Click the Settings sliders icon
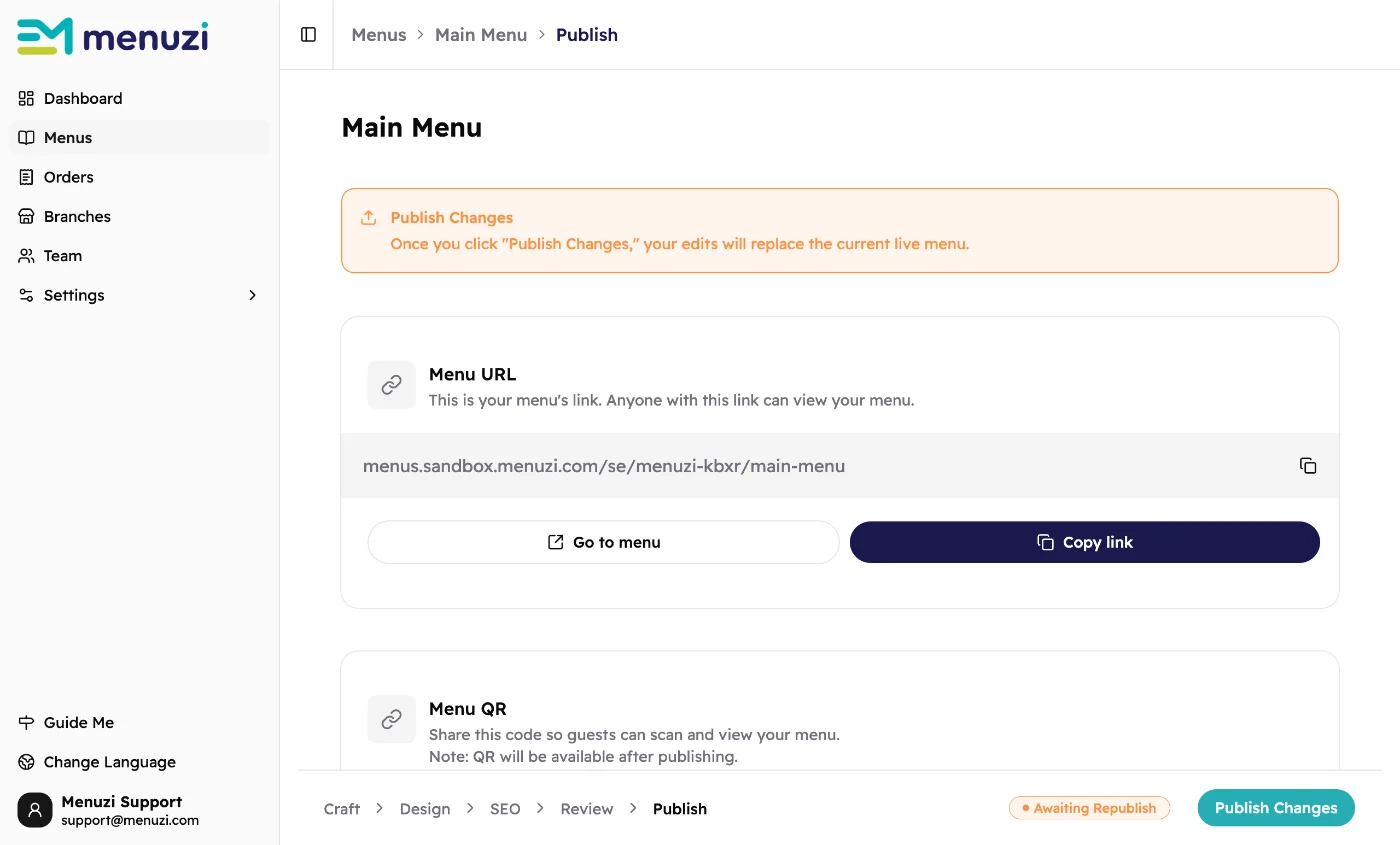 tap(27, 295)
